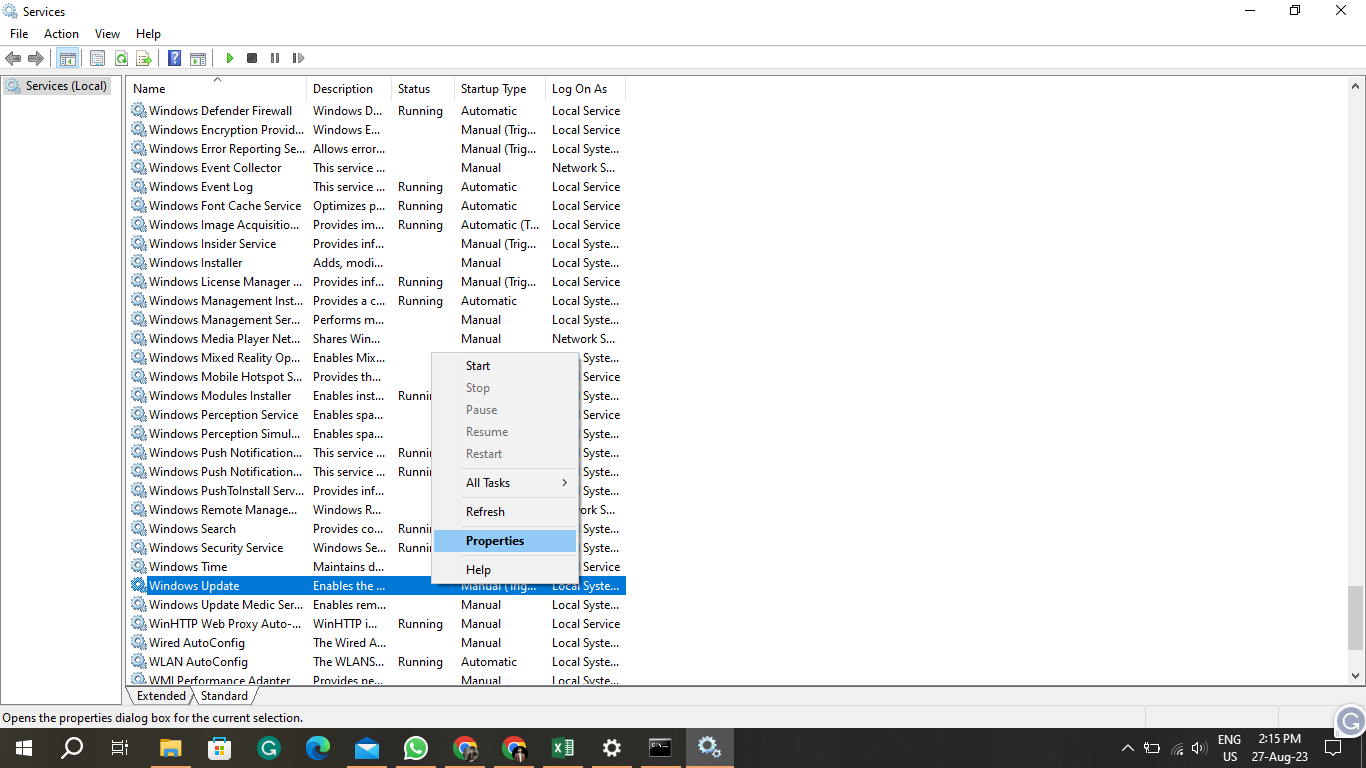Select the WinHTTP Web Proxy Auto-Discovery row
Image resolution: width=1366 pixels, height=768 pixels.
tap(376, 623)
